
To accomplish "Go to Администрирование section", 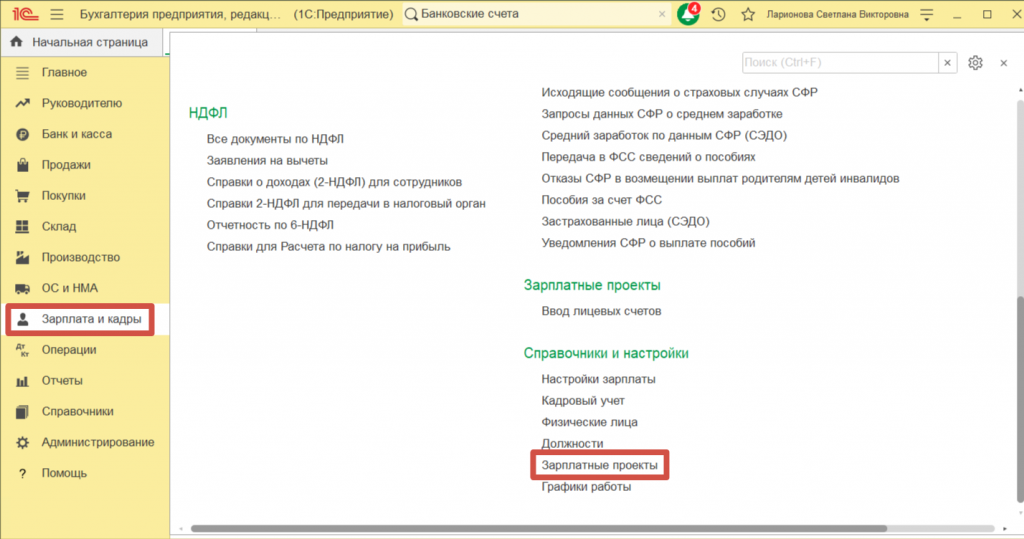I will [98, 442].
